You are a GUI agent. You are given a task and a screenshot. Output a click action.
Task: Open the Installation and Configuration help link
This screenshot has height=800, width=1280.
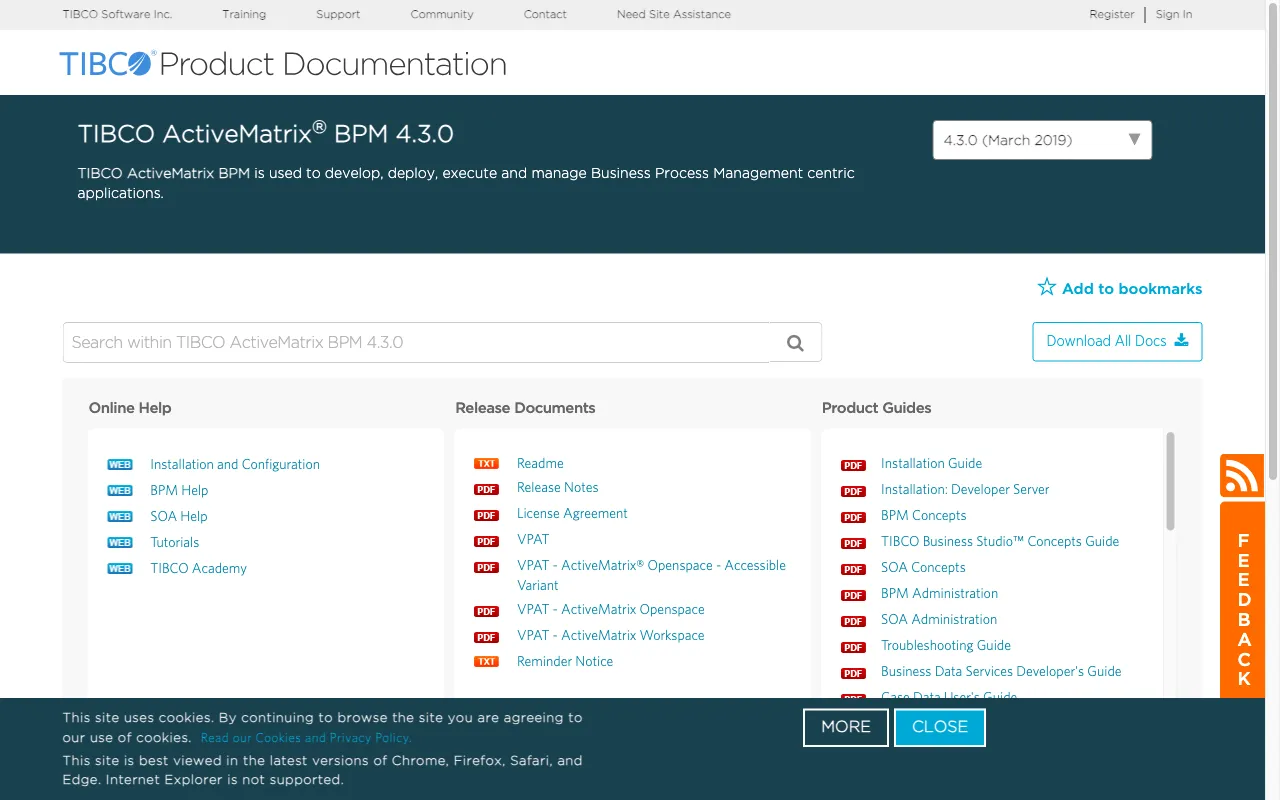coord(235,464)
